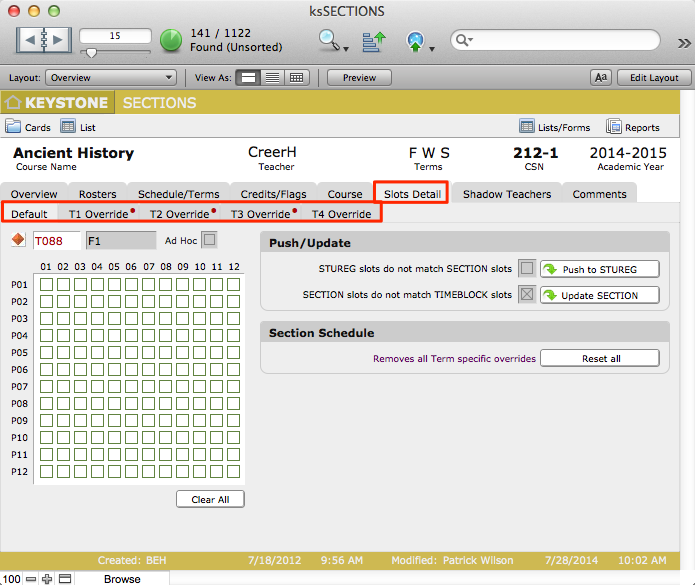Toggle STUREG slots mismatch checkbox
The image size is (695, 585).
(527, 269)
